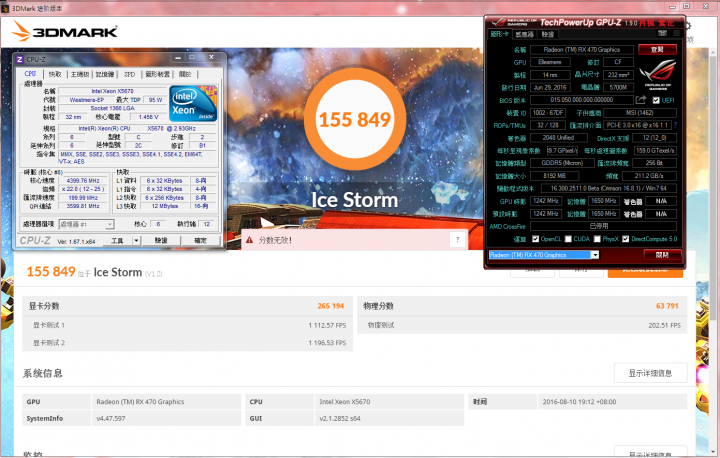Expand the 工具 dropdown arrow in CPU-Z

[x=136, y=241]
